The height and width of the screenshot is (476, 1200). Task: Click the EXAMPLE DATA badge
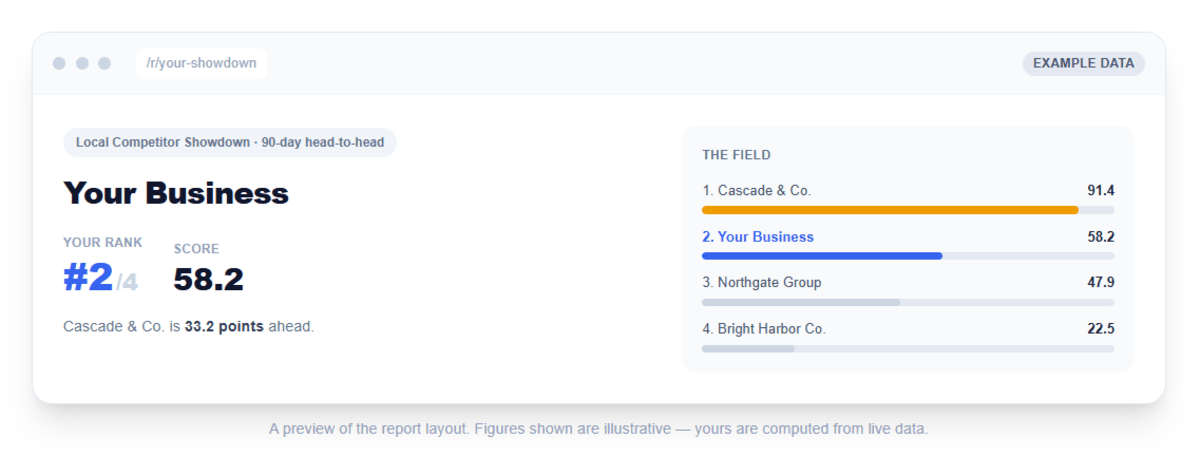click(x=1083, y=63)
